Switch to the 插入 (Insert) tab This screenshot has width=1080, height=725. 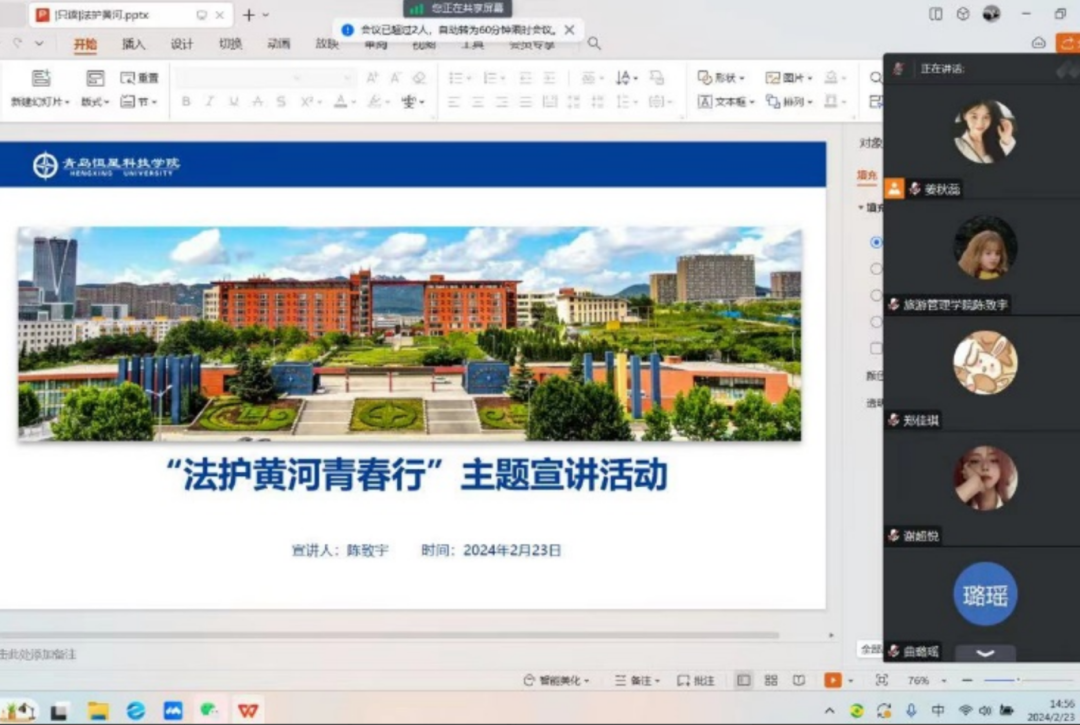[x=133, y=44]
